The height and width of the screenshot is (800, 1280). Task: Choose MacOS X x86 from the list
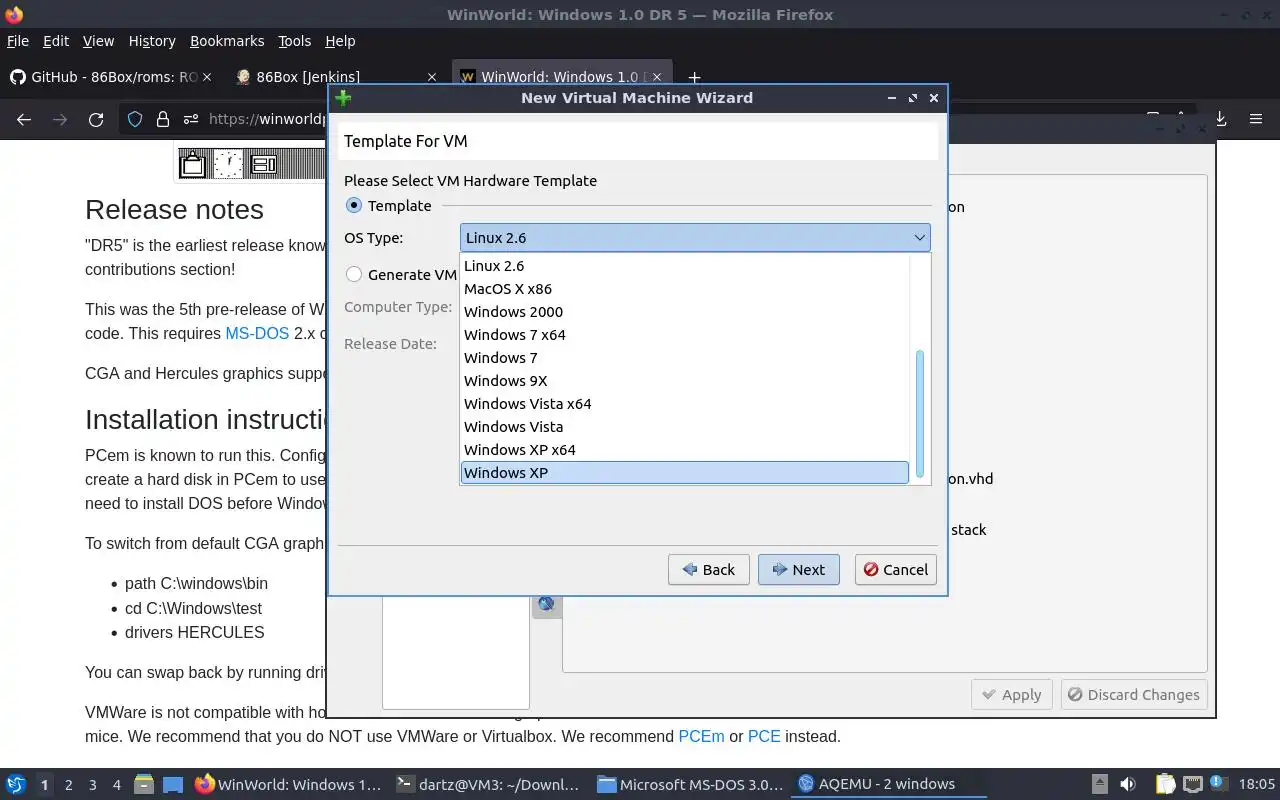(x=684, y=289)
